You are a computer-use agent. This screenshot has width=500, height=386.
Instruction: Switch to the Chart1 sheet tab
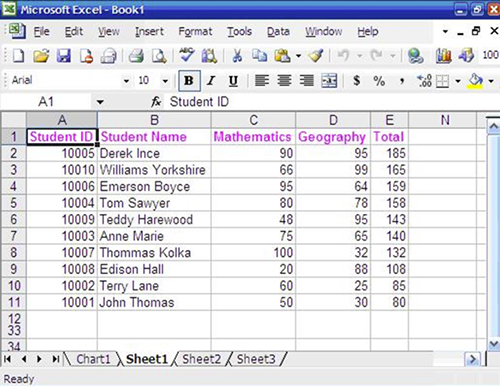pyautogui.click(x=93, y=359)
